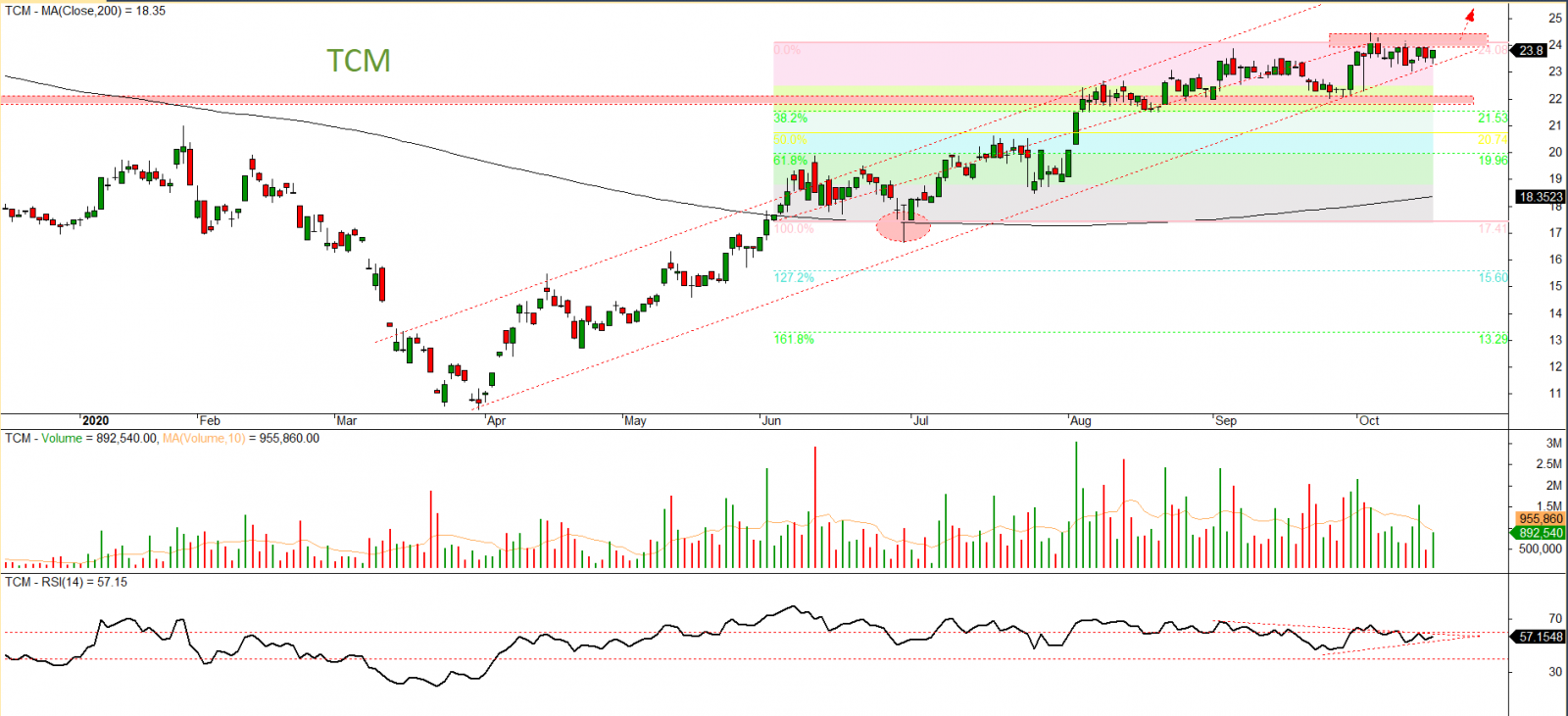Click the 25 label on the price axis
This screenshot has width=1568, height=716.
[1555, 18]
